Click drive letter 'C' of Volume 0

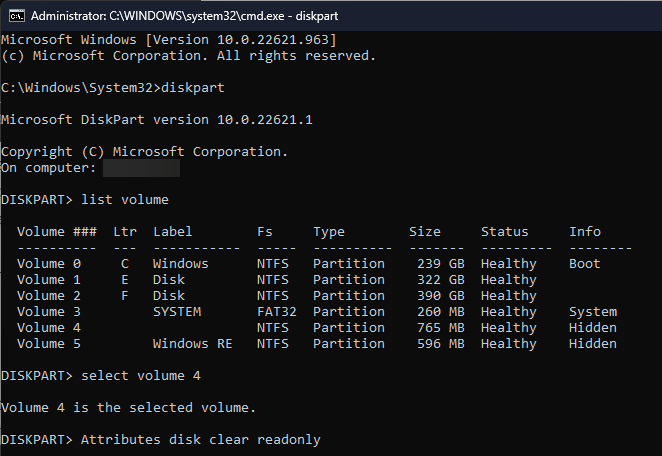tap(125, 263)
